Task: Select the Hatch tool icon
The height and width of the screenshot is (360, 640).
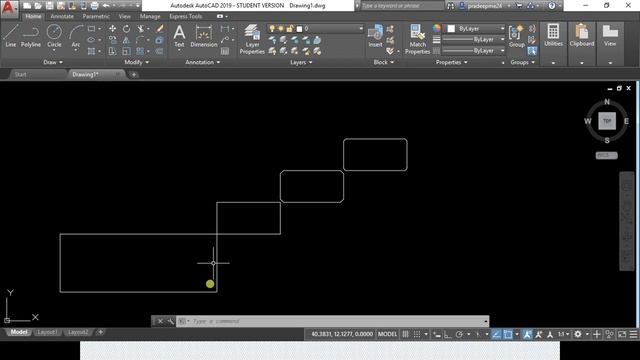Action: click(x=91, y=51)
